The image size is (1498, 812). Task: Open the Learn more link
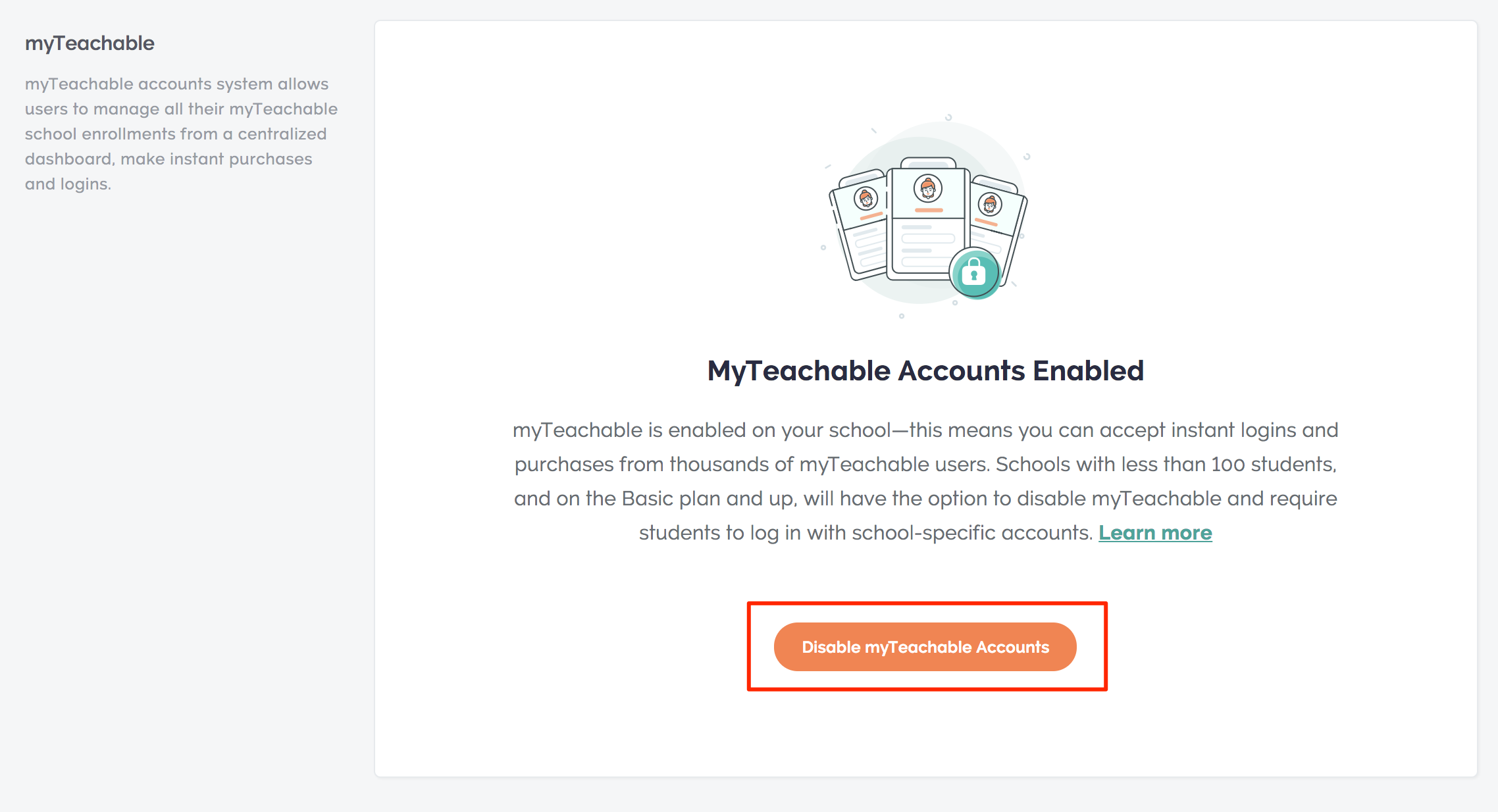[1155, 532]
